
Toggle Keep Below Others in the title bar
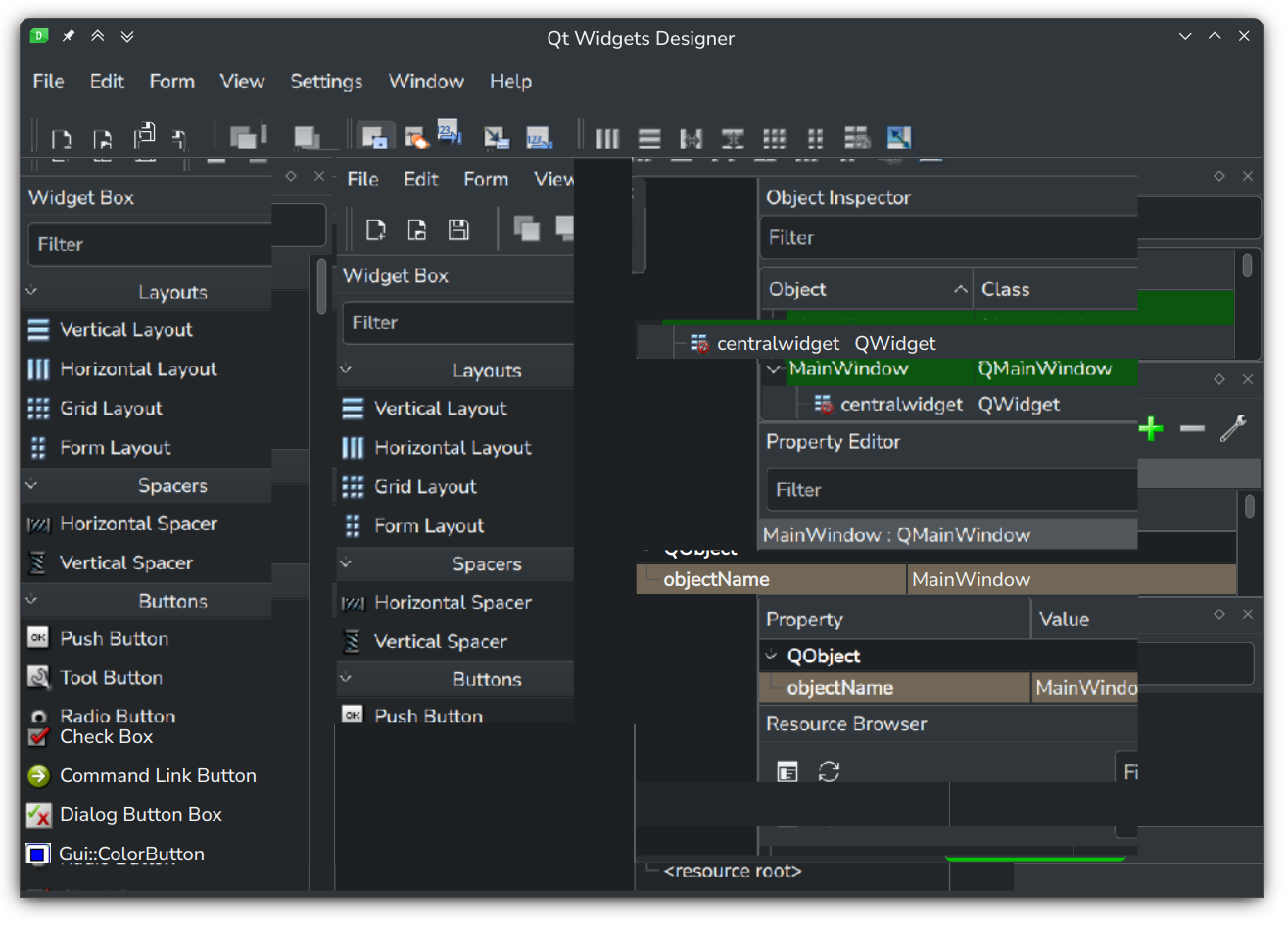(x=127, y=36)
